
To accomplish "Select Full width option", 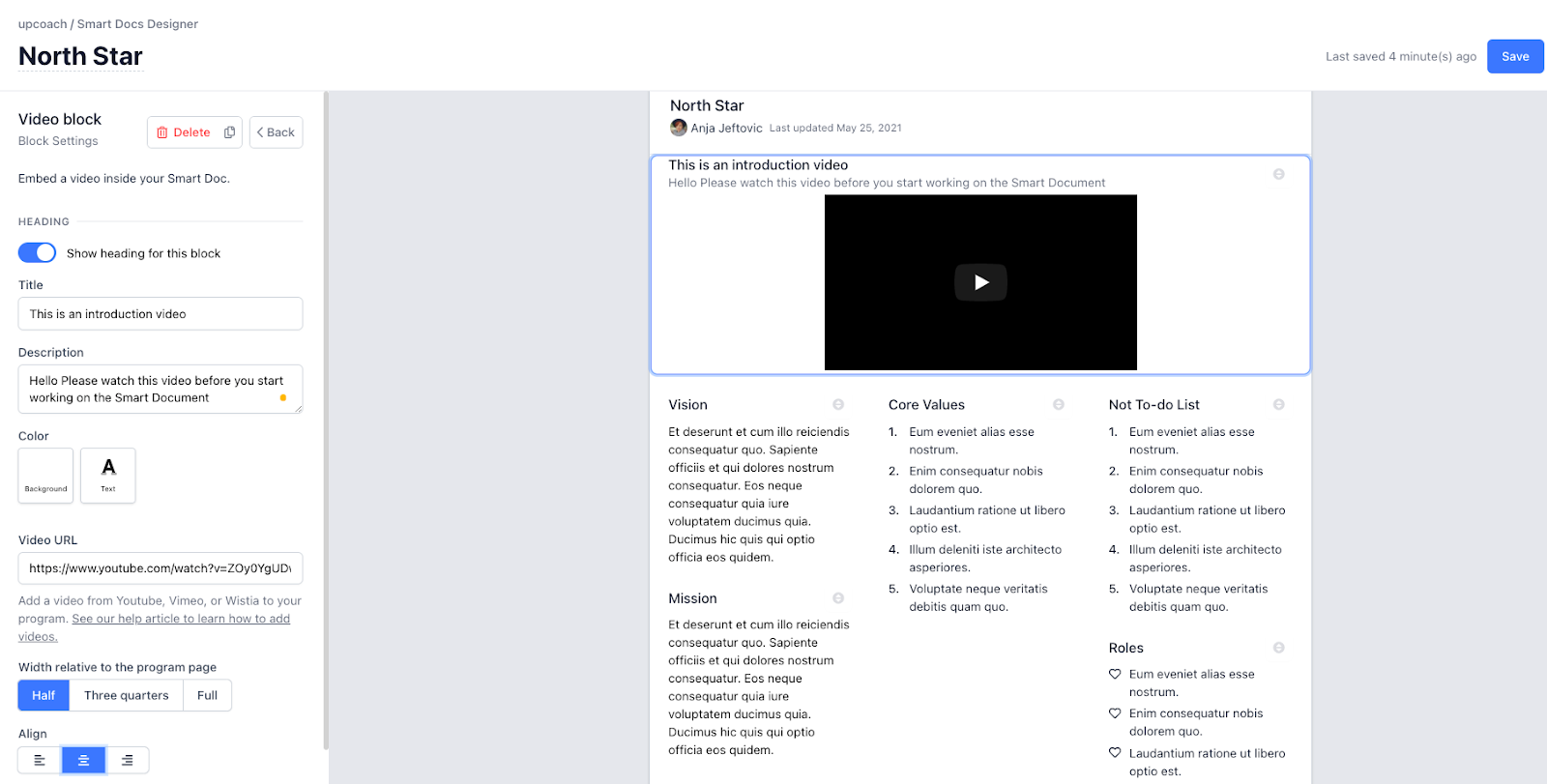I will [x=207, y=695].
